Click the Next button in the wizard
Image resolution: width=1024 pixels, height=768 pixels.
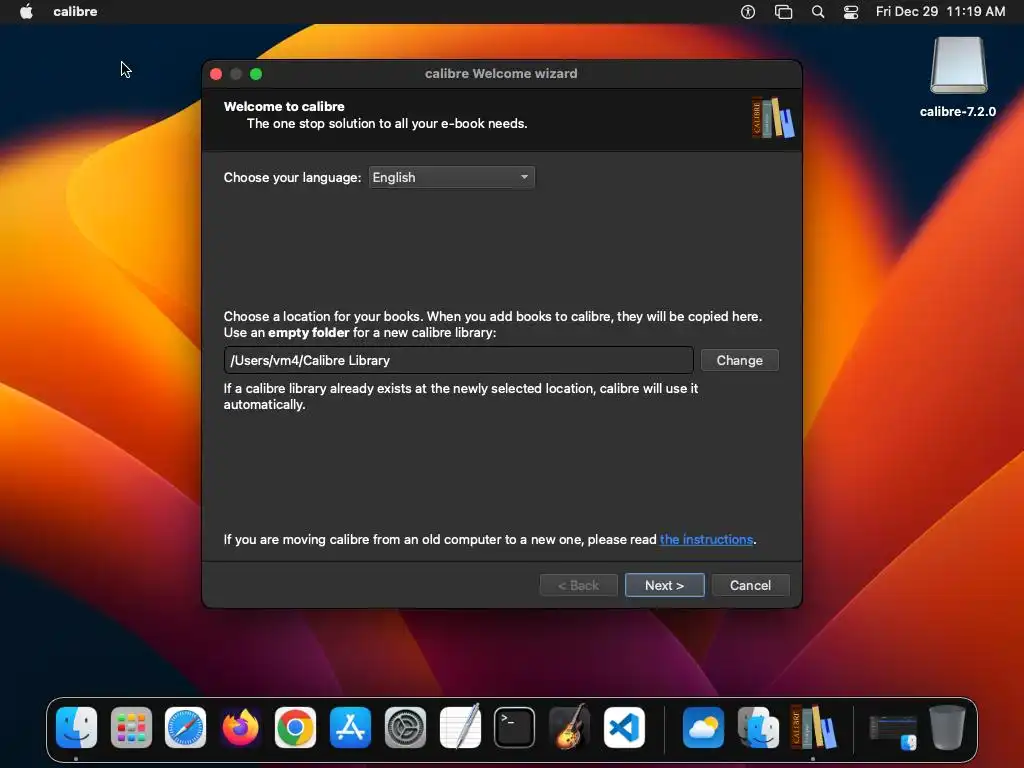point(664,585)
